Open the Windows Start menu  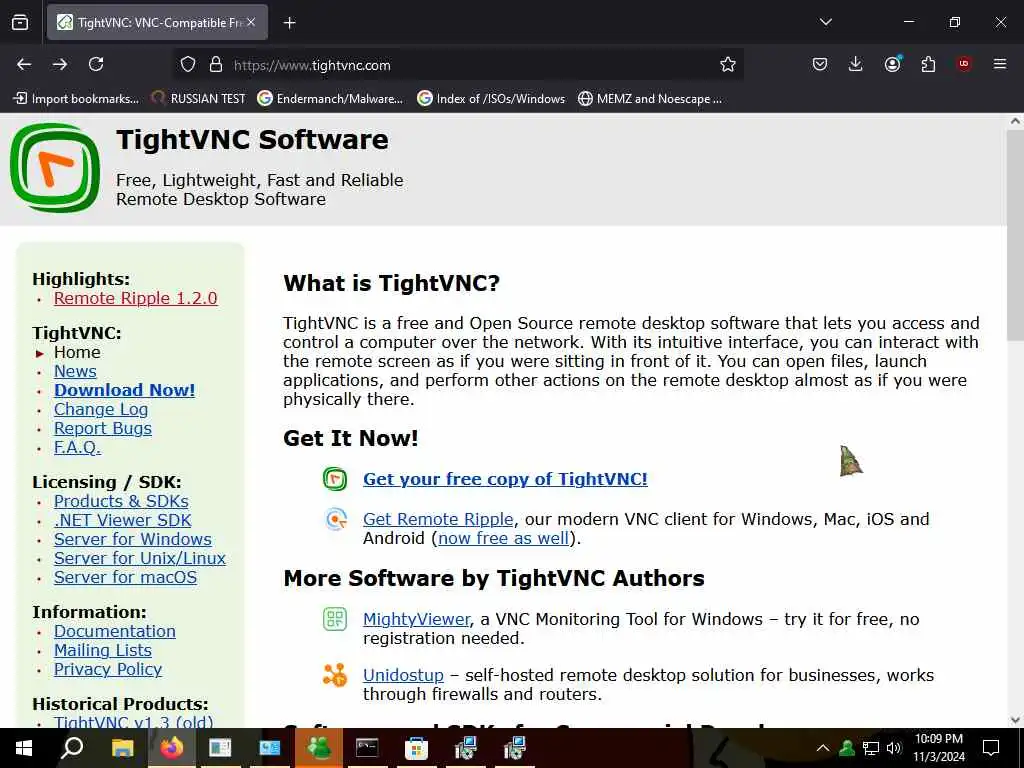click(24, 748)
